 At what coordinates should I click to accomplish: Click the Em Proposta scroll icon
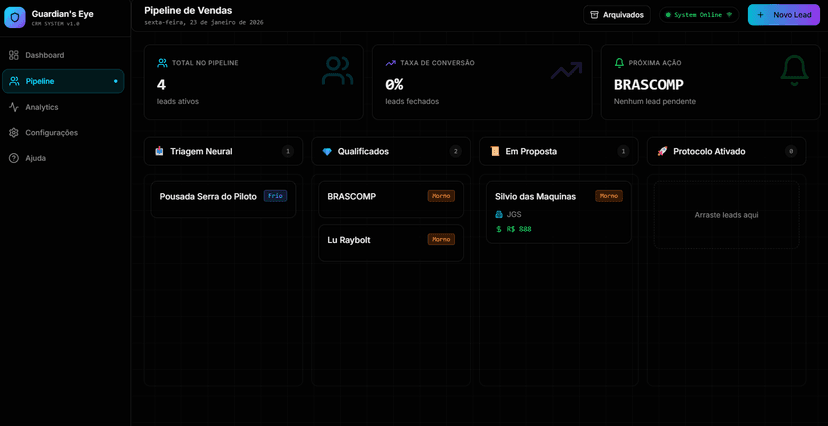[x=495, y=152]
